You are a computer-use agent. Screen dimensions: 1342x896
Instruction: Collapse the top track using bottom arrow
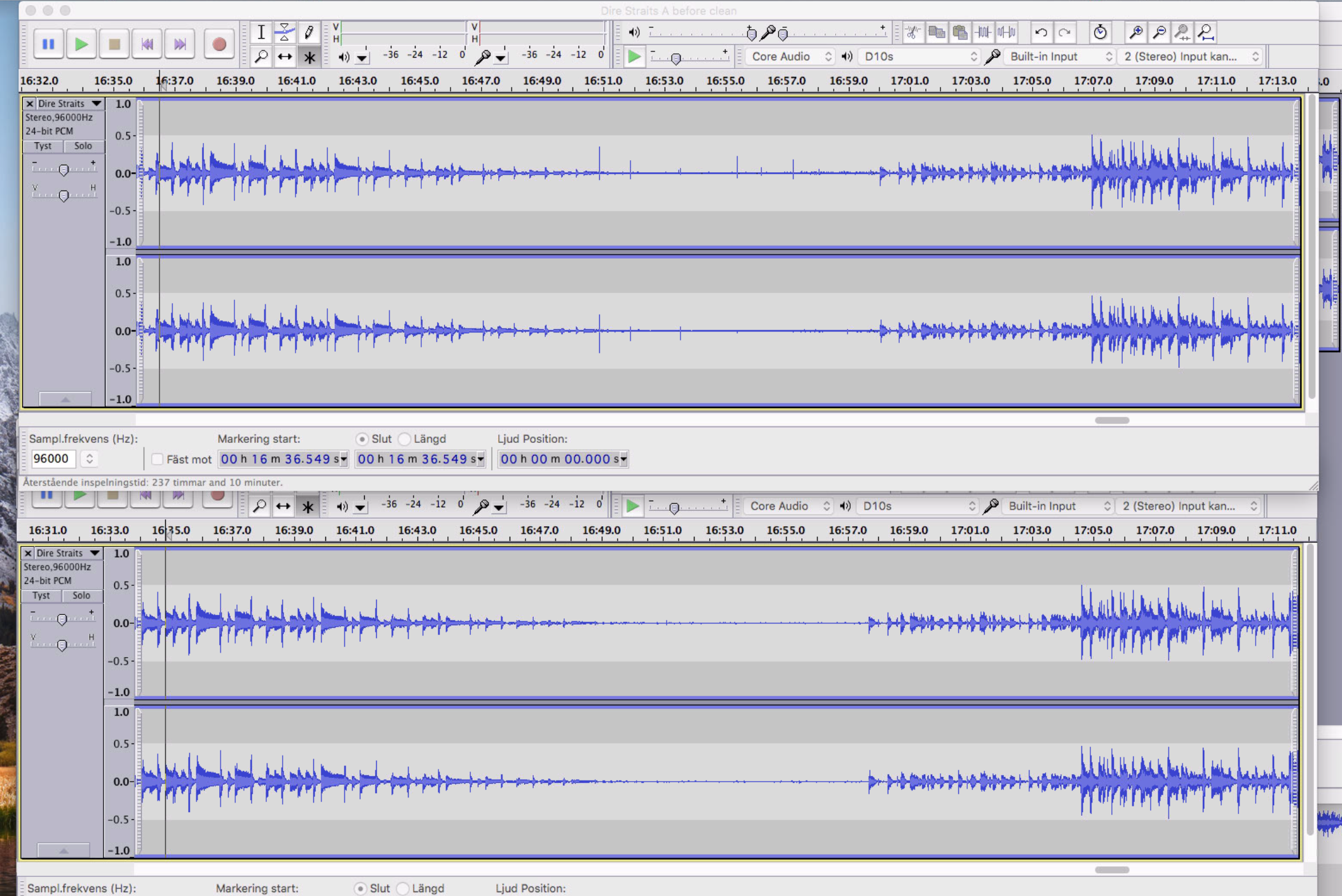[65, 399]
